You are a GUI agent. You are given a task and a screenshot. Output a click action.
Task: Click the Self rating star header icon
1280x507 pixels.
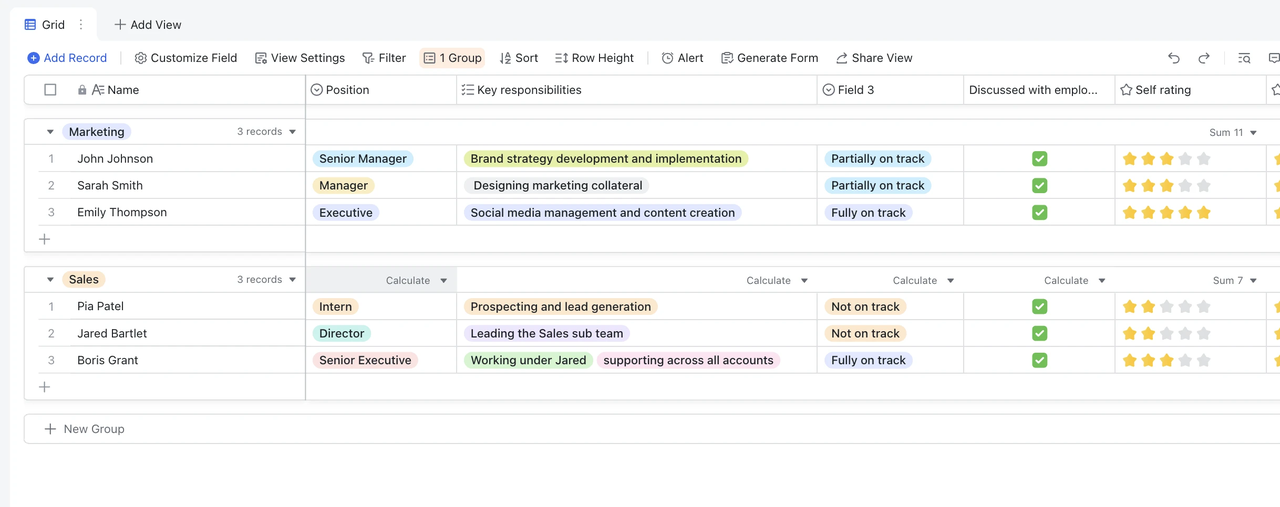[1126, 90]
